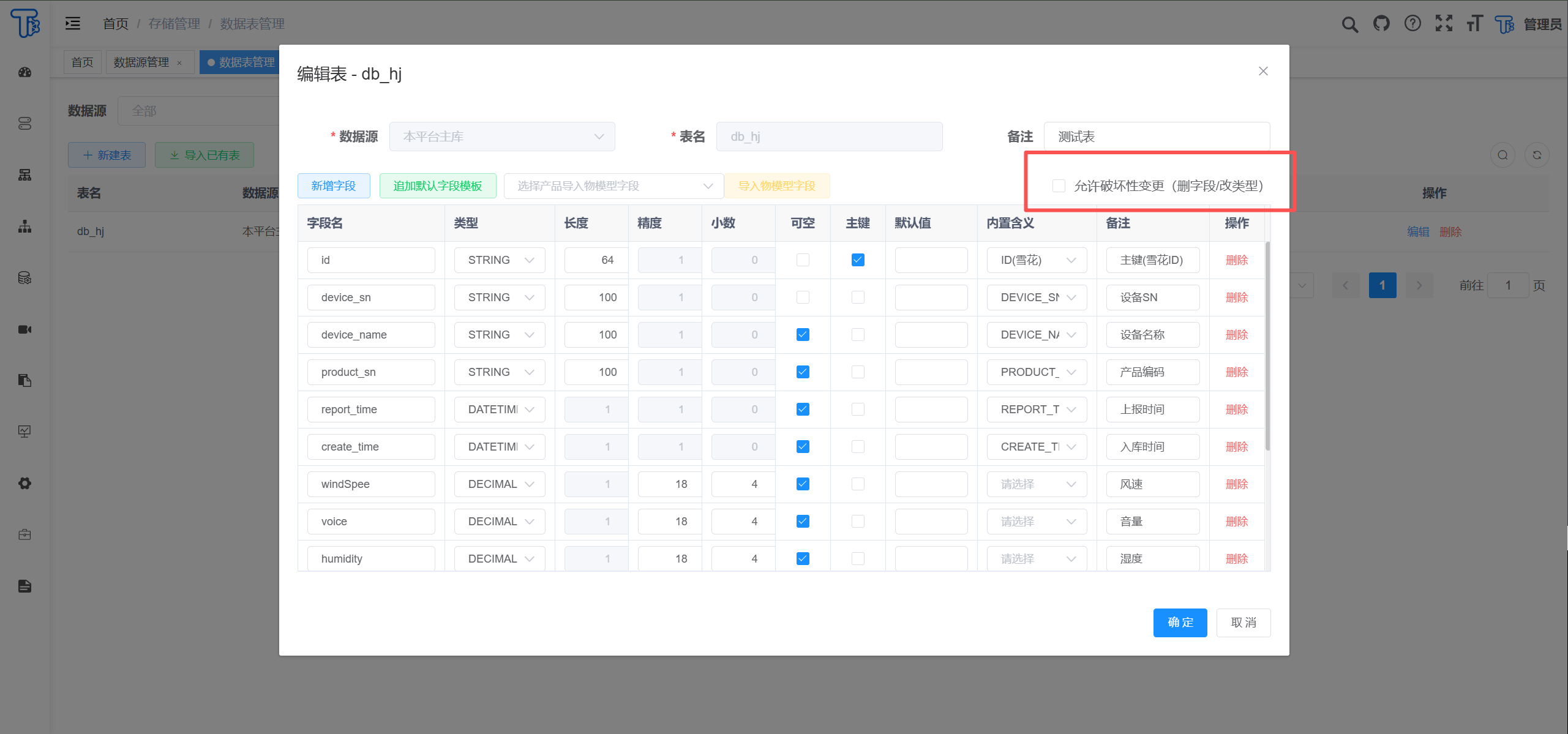The width and height of the screenshot is (1568, 734).
Task: Click 存储管理 breadcrumb
Action: [x=174, y=24]
